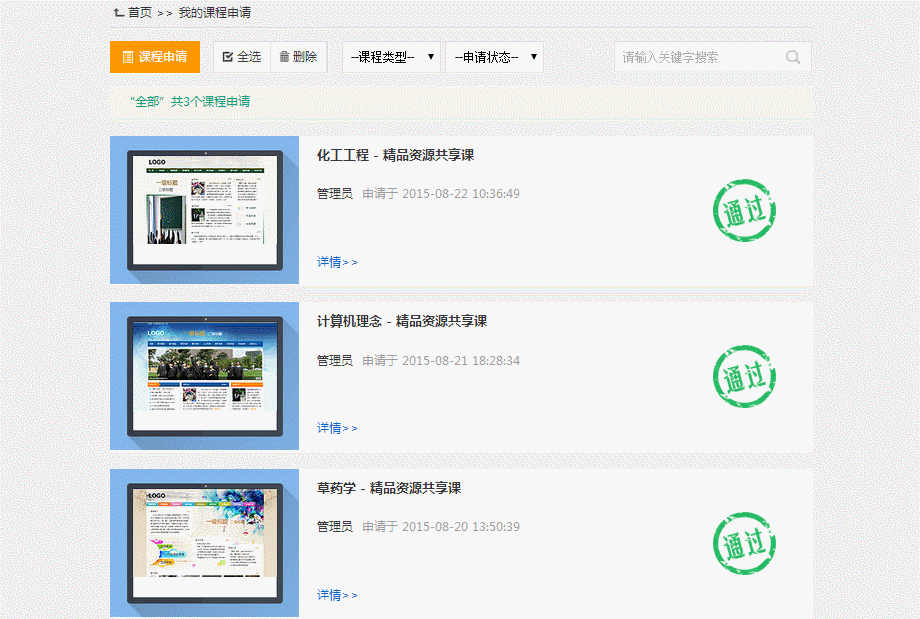Screen dimensions: 920x619
Task: Expand the 申请状态 dropdown
Action: (494, 57)
